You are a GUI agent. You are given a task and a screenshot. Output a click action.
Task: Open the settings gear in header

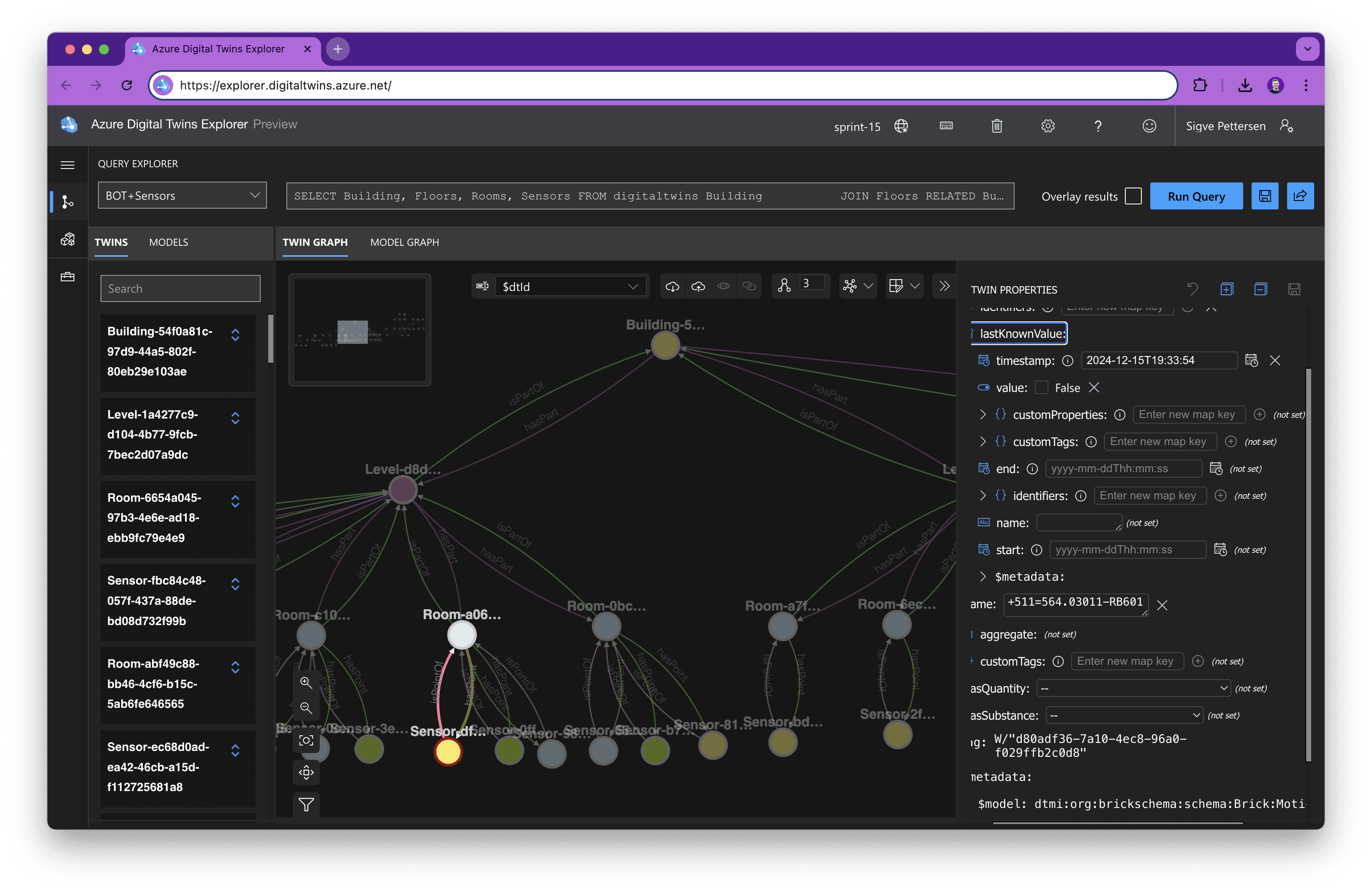(1048, 125)
